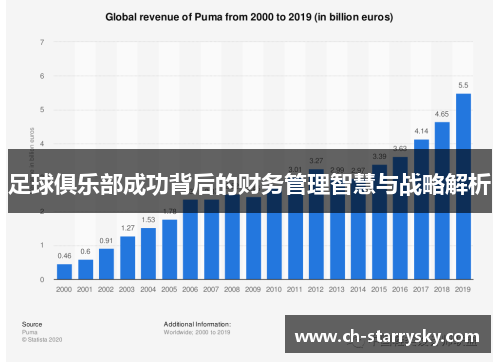
Task: Select the 2006 year label
Action: point(190,289)
